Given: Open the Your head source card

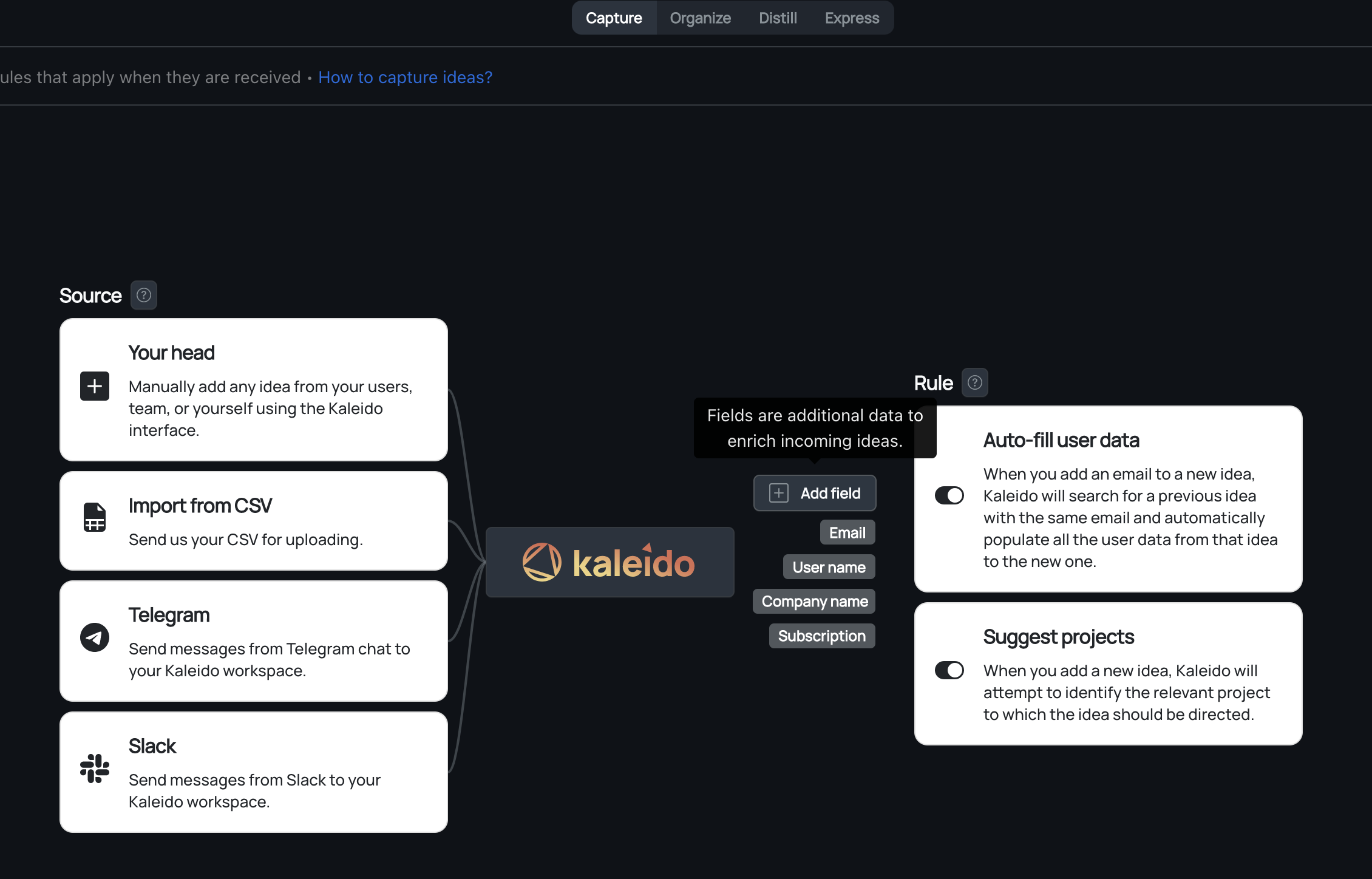Looking at the screenshot, I should point(254,390).
